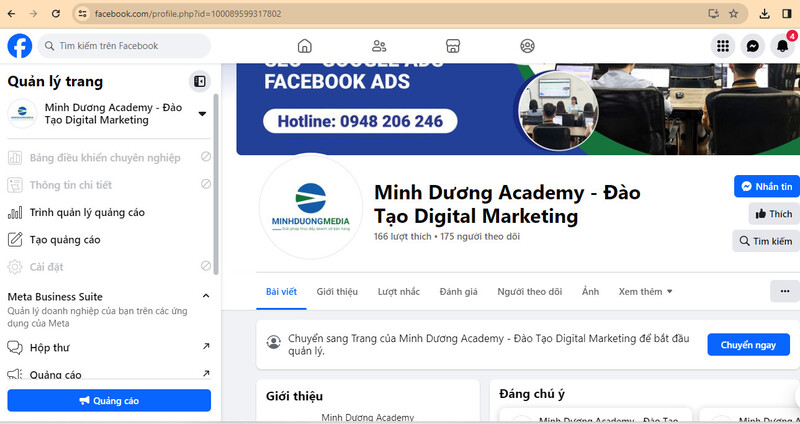The width and height of the screenshot is (800, 424).
Task: Open the Groups icon in top navigation
Action: (x=528, y=46)
